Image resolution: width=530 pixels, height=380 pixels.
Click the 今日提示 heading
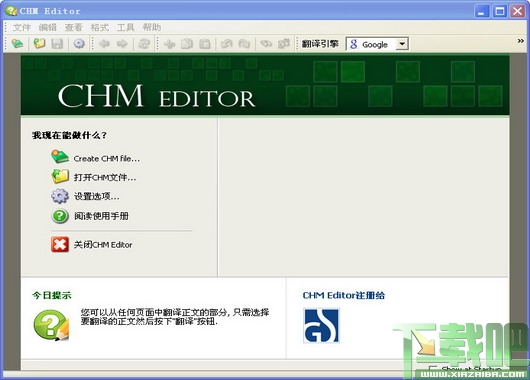click(52, 295)
